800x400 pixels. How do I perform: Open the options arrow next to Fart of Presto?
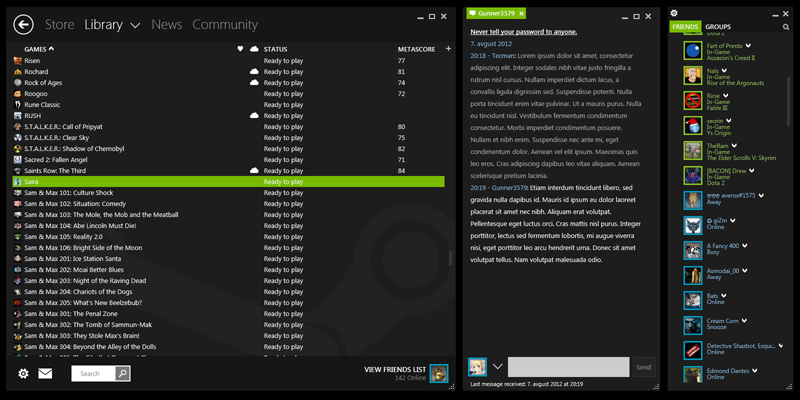point(746,45)
